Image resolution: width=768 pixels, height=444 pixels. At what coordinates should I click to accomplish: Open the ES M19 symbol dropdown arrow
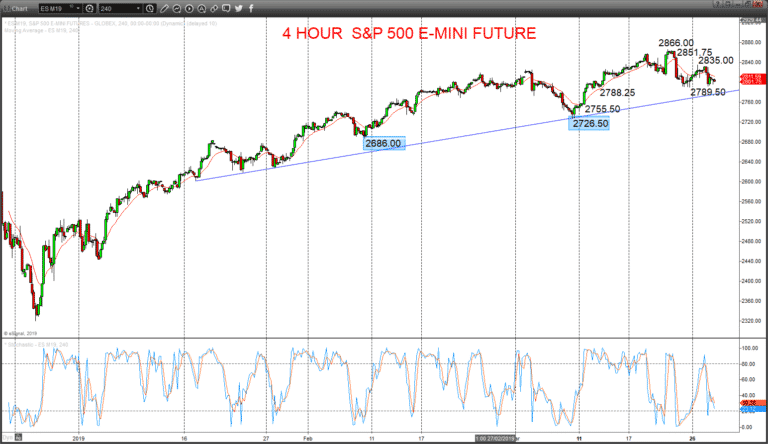pyautogui.click(x=78, y=8)
